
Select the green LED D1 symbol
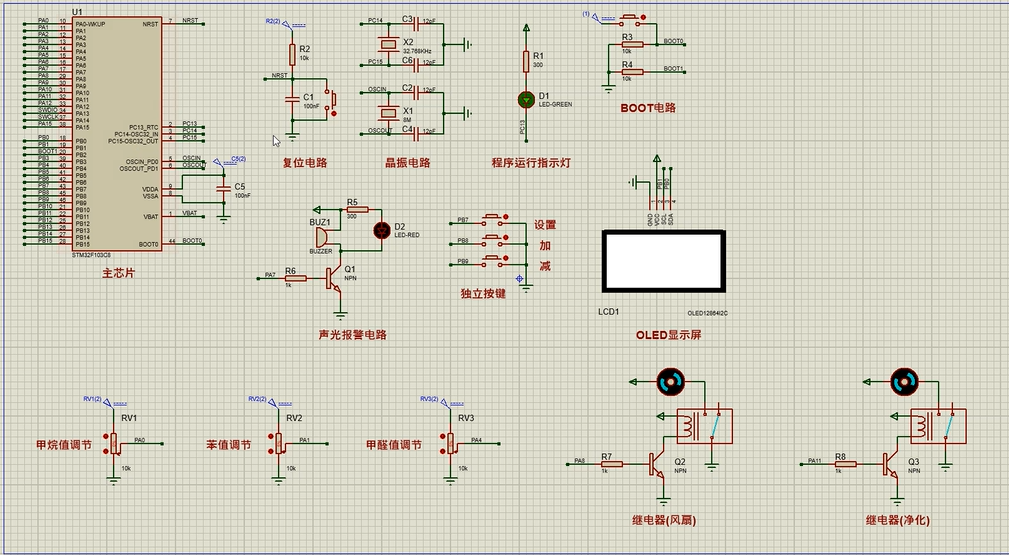(x=526, y=99)
